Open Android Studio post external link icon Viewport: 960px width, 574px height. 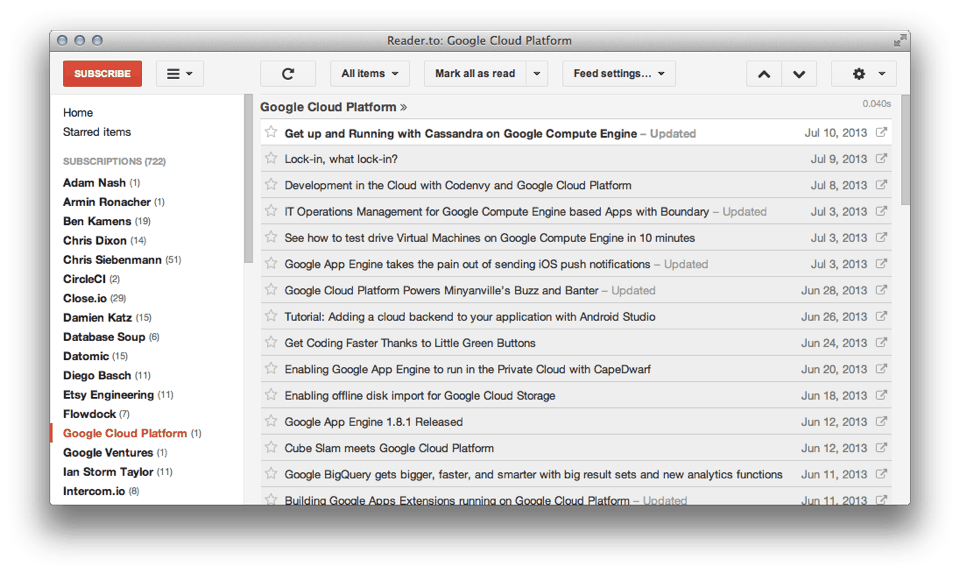pos(881,316)
